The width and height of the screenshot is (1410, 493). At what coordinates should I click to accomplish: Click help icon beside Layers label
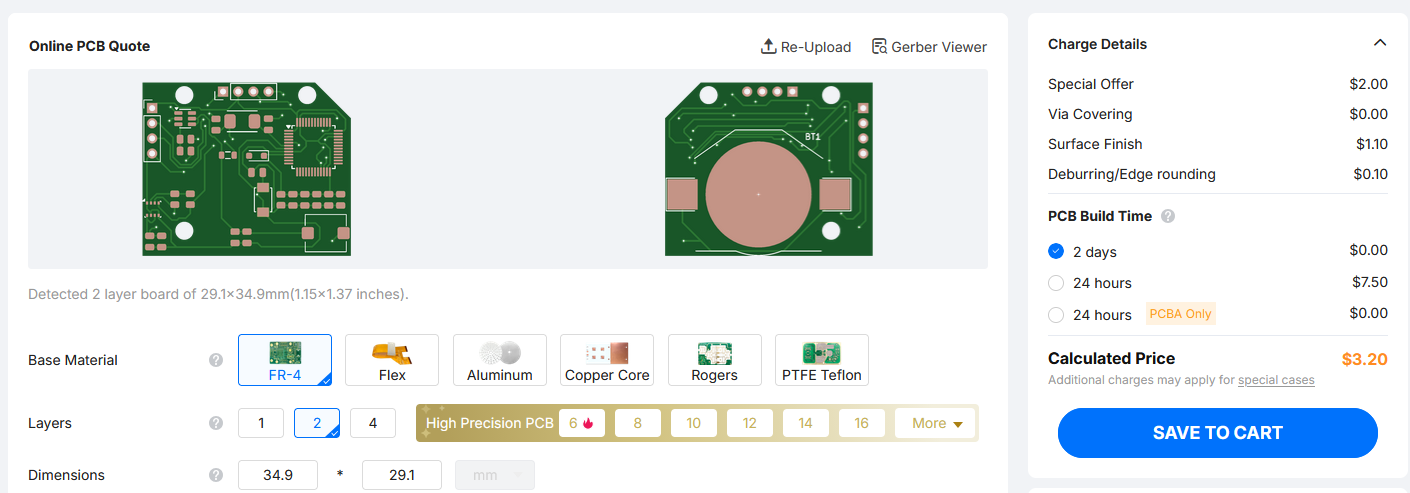pyautogui.click(x=216, y=423)
